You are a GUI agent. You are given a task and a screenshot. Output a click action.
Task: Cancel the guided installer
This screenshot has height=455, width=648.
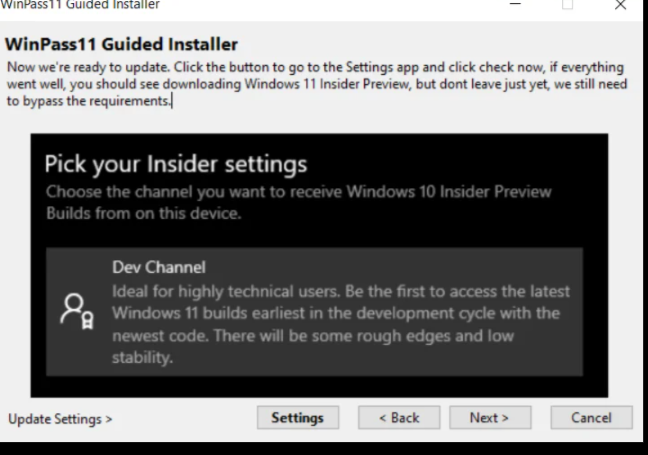click(591, 417)
